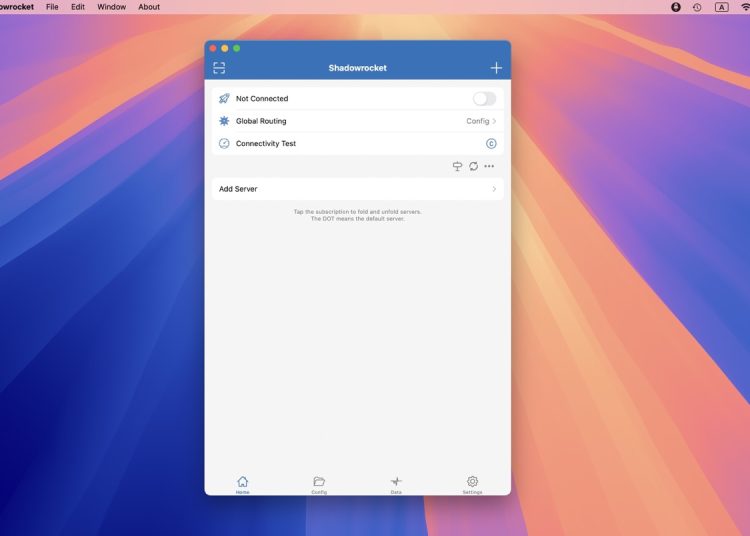The image size is (750, 536).
Task: Click the Time Machine clock icon in menu bar
Action: (697, 7)
